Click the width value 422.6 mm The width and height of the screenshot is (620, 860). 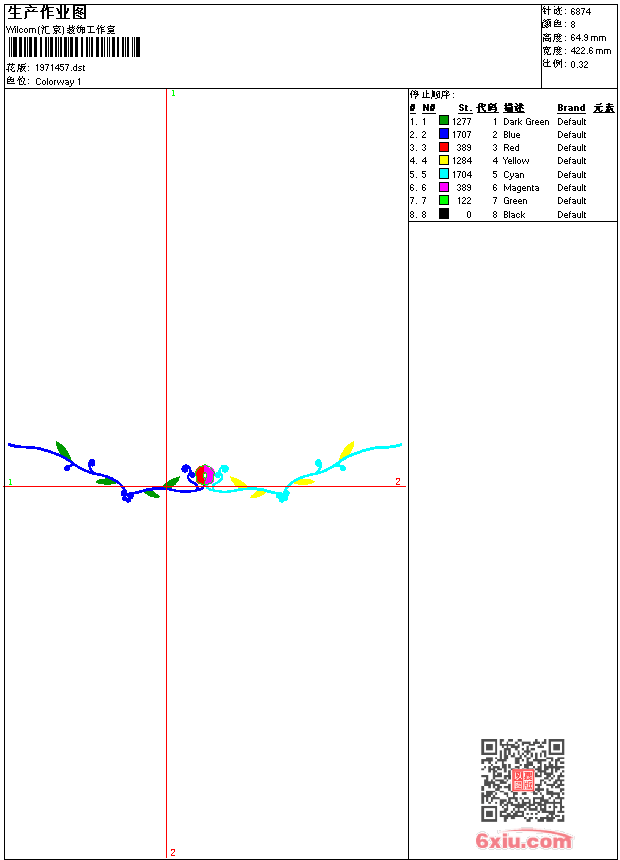590,51
